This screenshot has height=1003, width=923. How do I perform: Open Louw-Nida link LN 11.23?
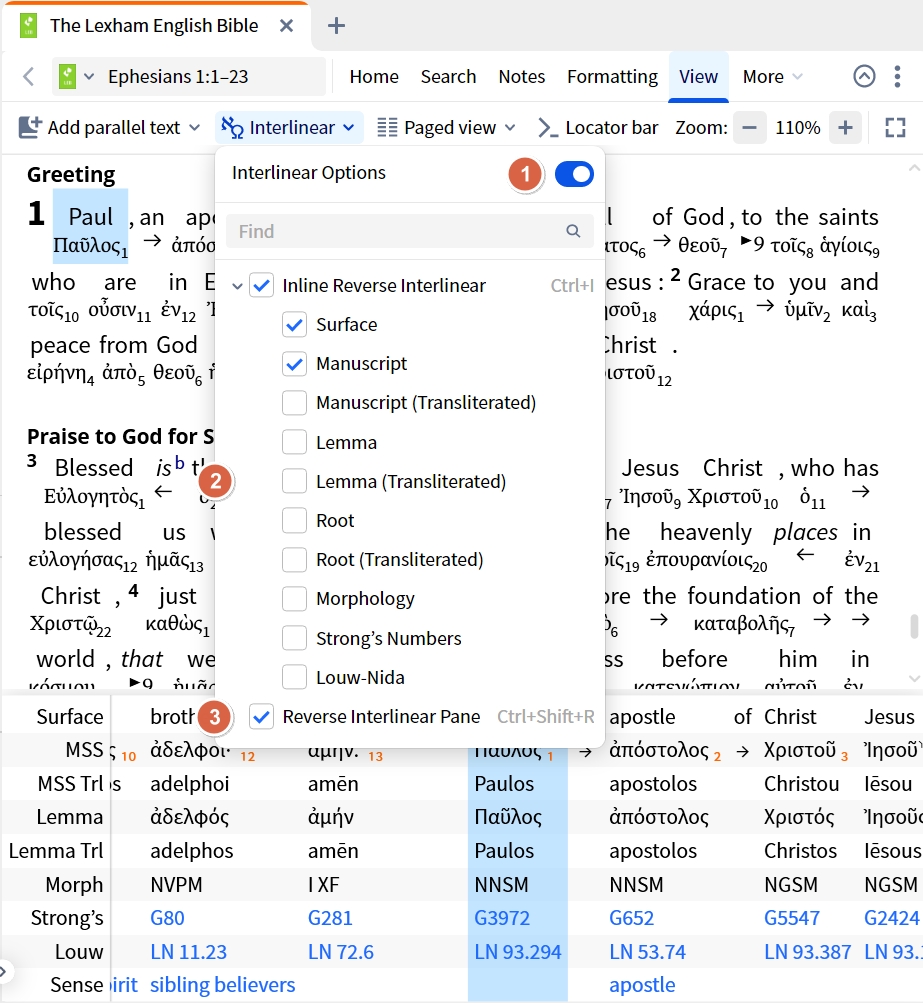[x=188, y=952]
